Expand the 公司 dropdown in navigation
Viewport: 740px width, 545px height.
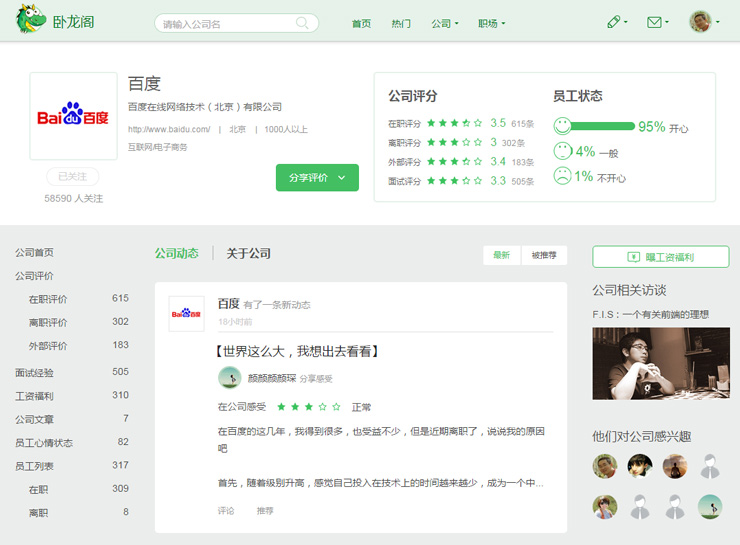coord(445,23)
